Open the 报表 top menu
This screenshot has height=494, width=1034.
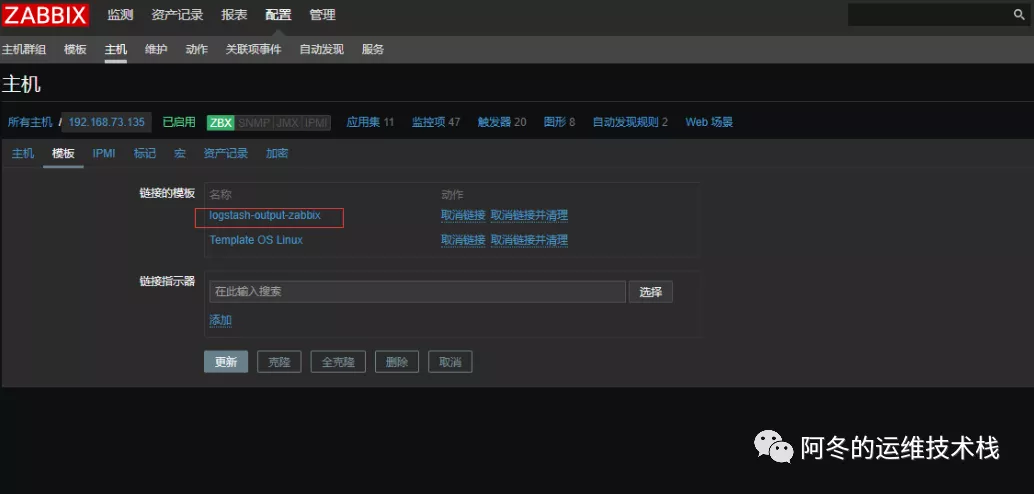click(234, 15)
